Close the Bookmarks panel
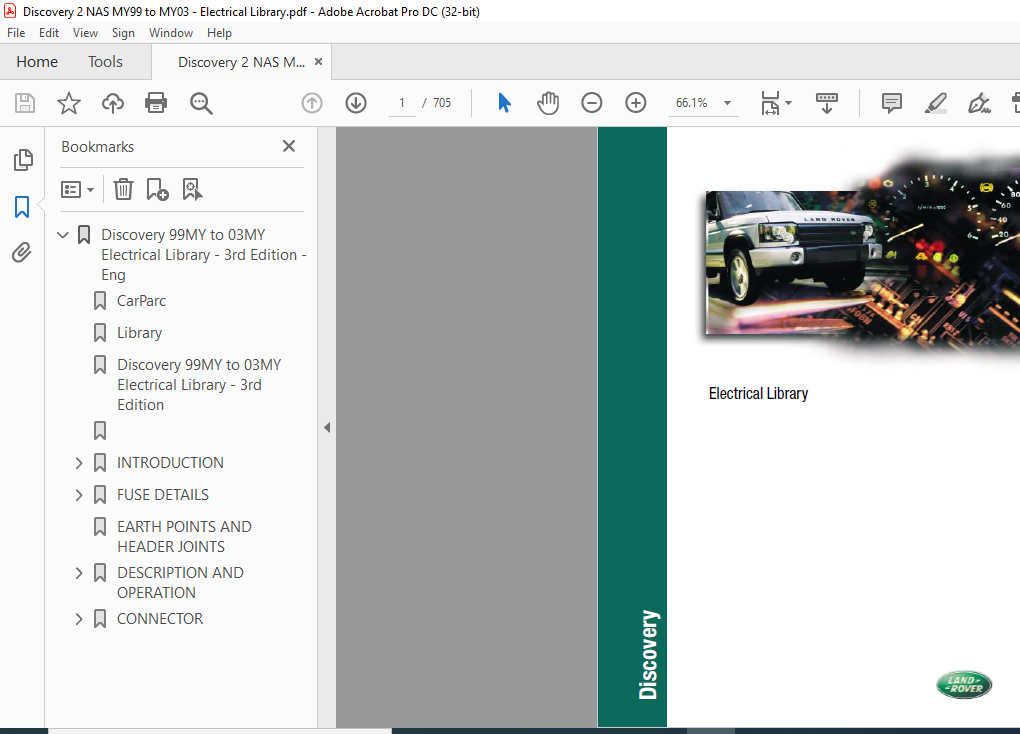Image resolution: width=1020 pixels, height=734 pixels. click(289, 146)
